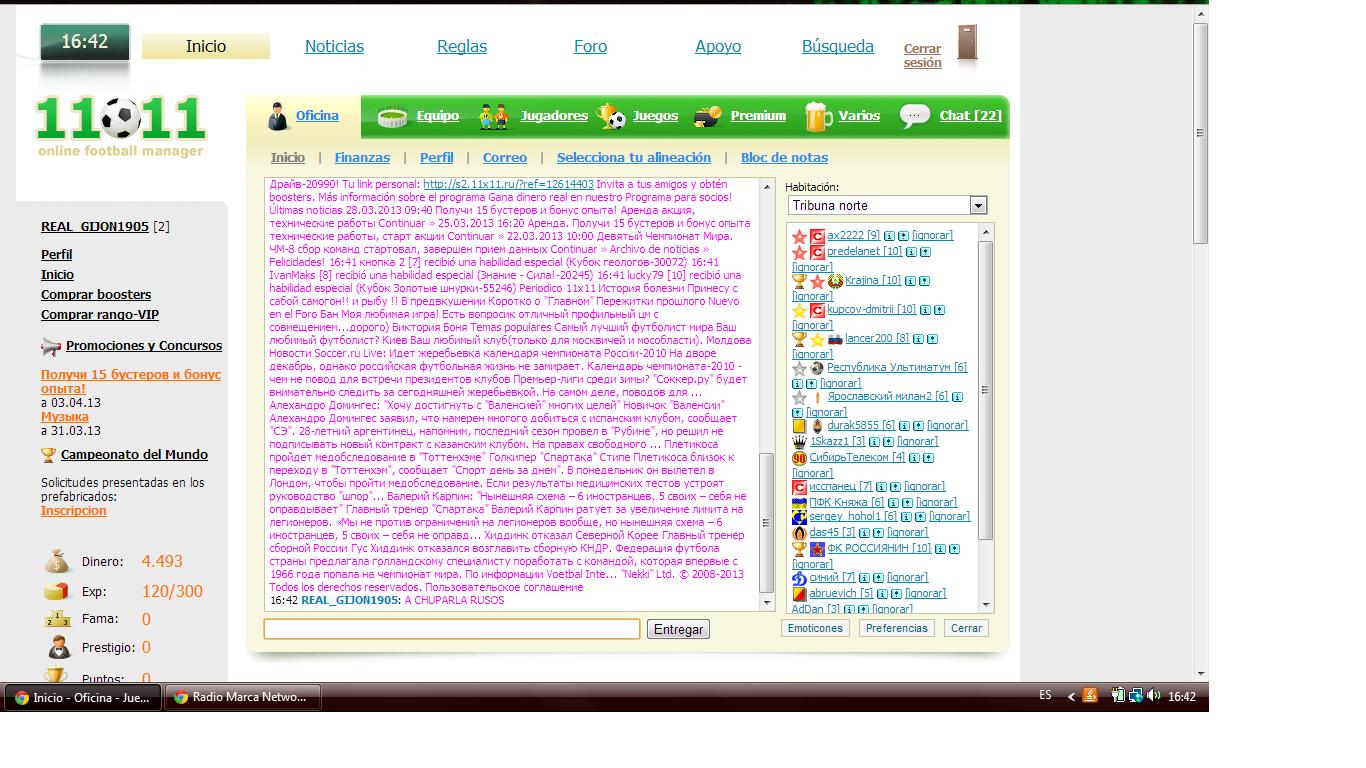Click the volume speaker tray icon
Screen dimensions: 1366x768
(x=1153, y=696)
